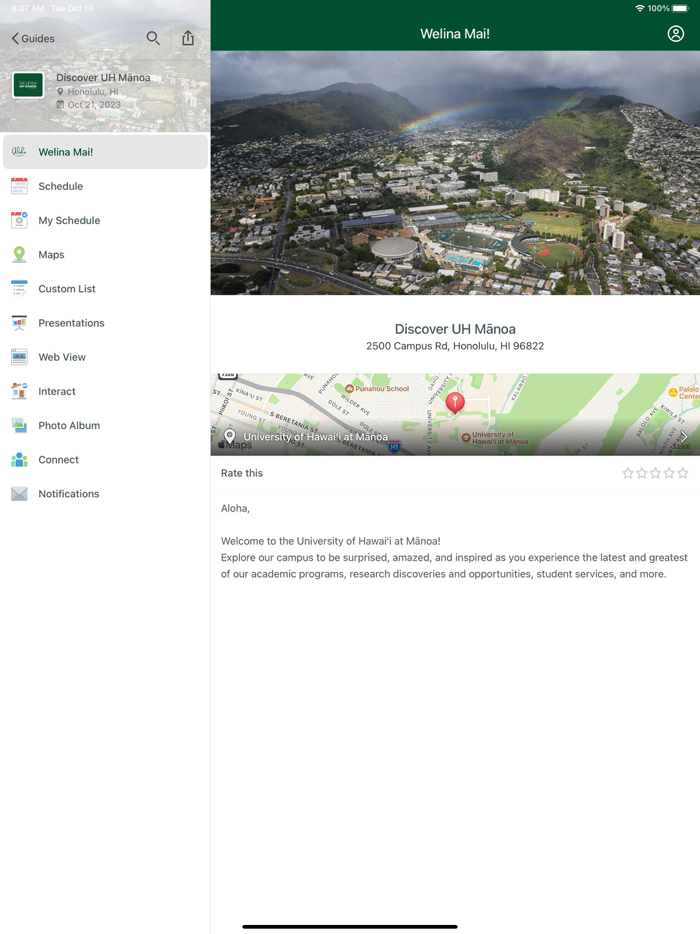Click the Notifications envelope icon

pos(19,494)
